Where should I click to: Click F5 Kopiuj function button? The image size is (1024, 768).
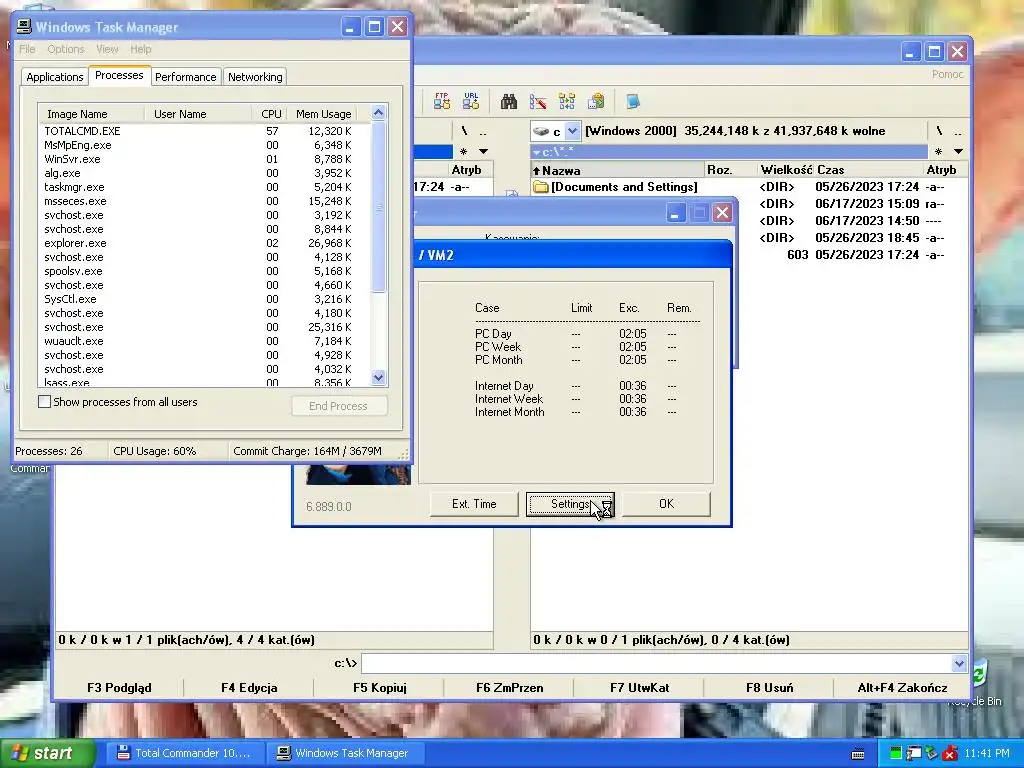[379, 687]
